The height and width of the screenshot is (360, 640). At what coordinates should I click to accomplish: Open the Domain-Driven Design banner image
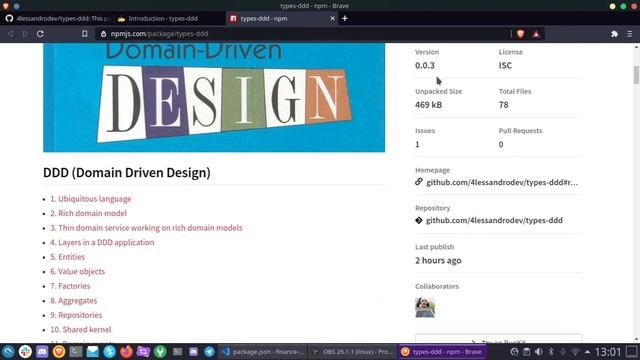point(214,98)
